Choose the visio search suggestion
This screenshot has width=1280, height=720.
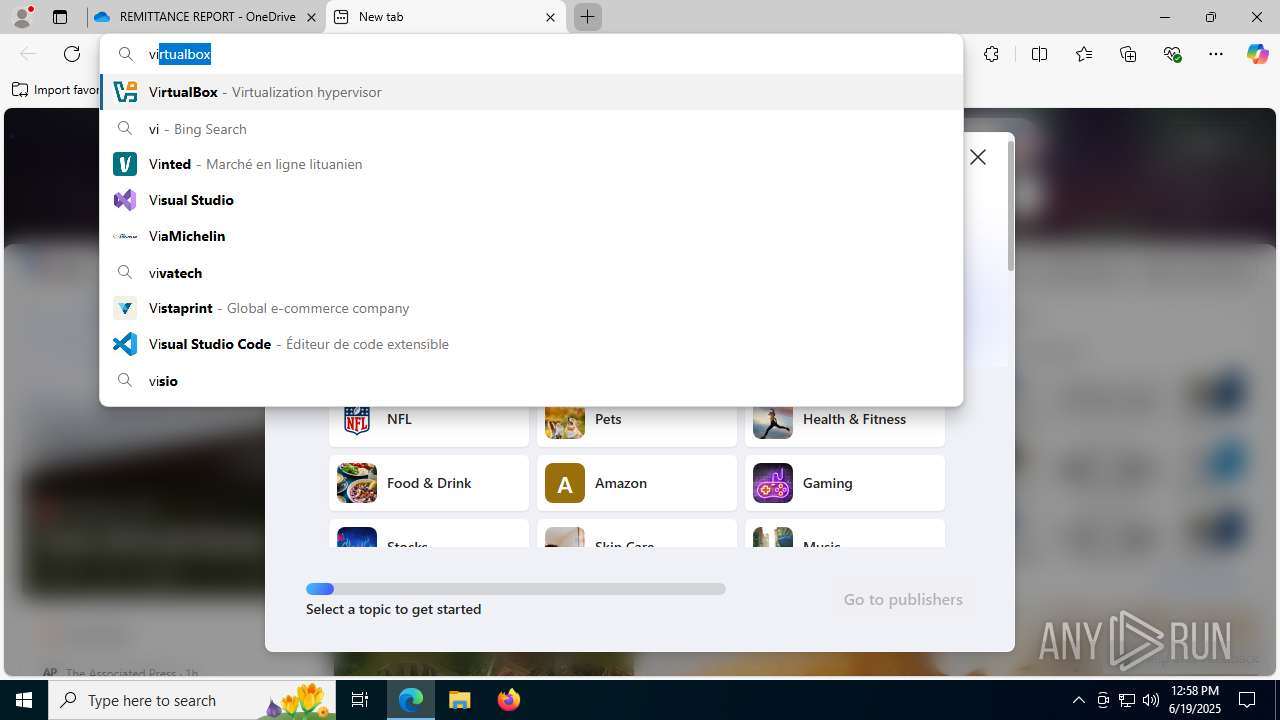pyautogui.click(x=532, y=381)
